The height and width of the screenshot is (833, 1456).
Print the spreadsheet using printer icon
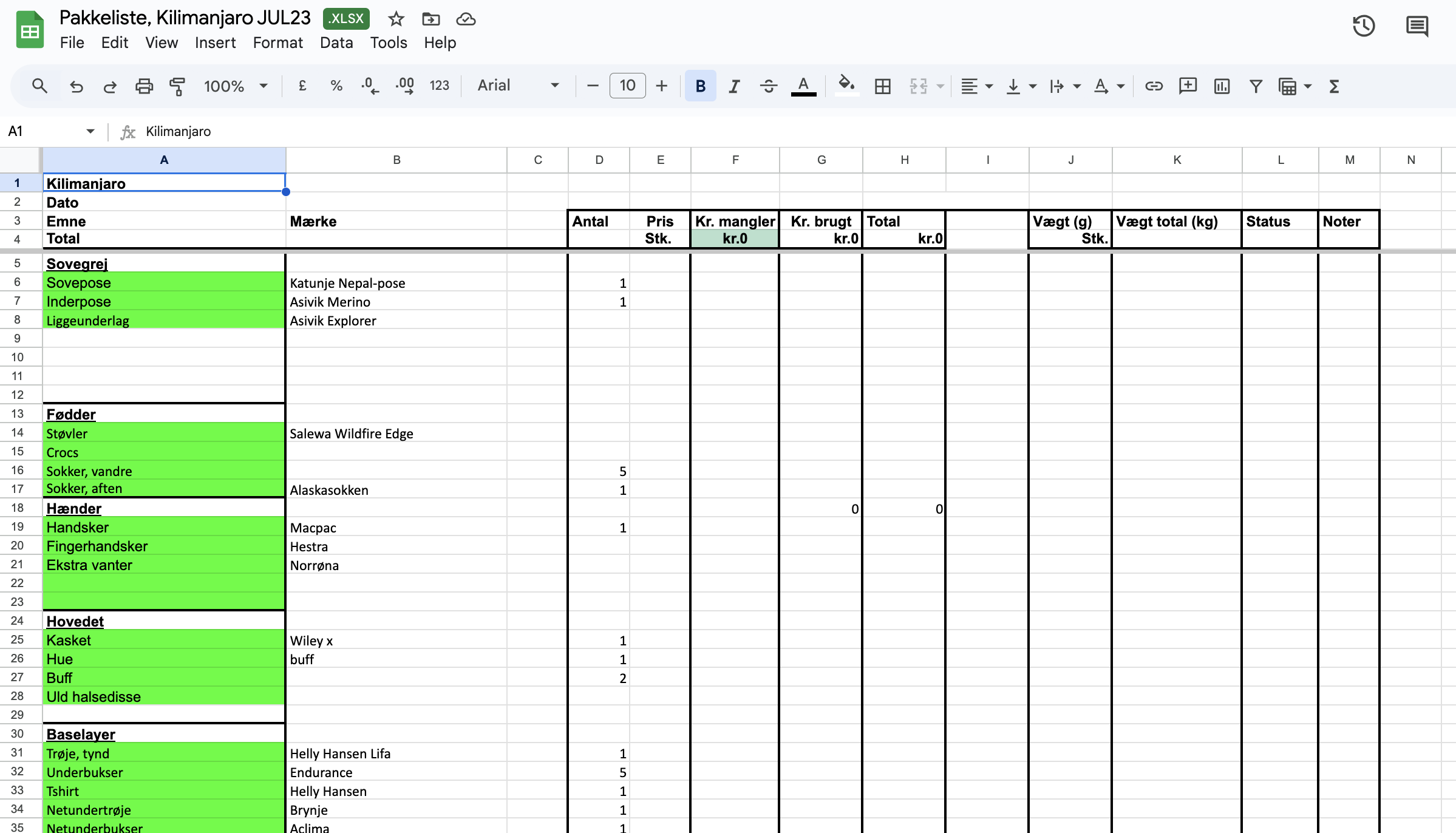tap(144, 86)
